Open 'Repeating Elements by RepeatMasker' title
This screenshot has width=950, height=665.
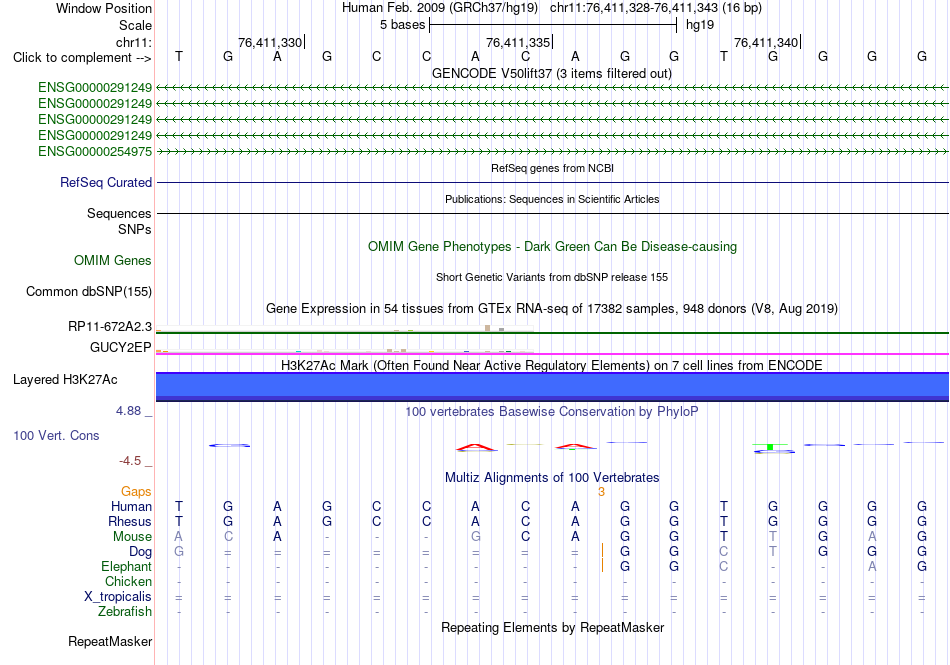tap(552, 627)
